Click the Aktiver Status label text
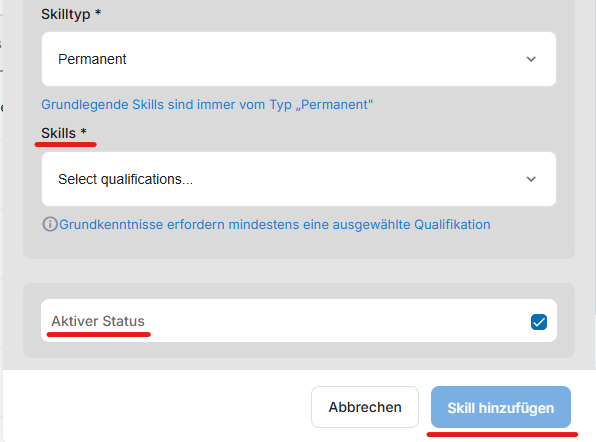Screen dimensions: 596x442 98,321
